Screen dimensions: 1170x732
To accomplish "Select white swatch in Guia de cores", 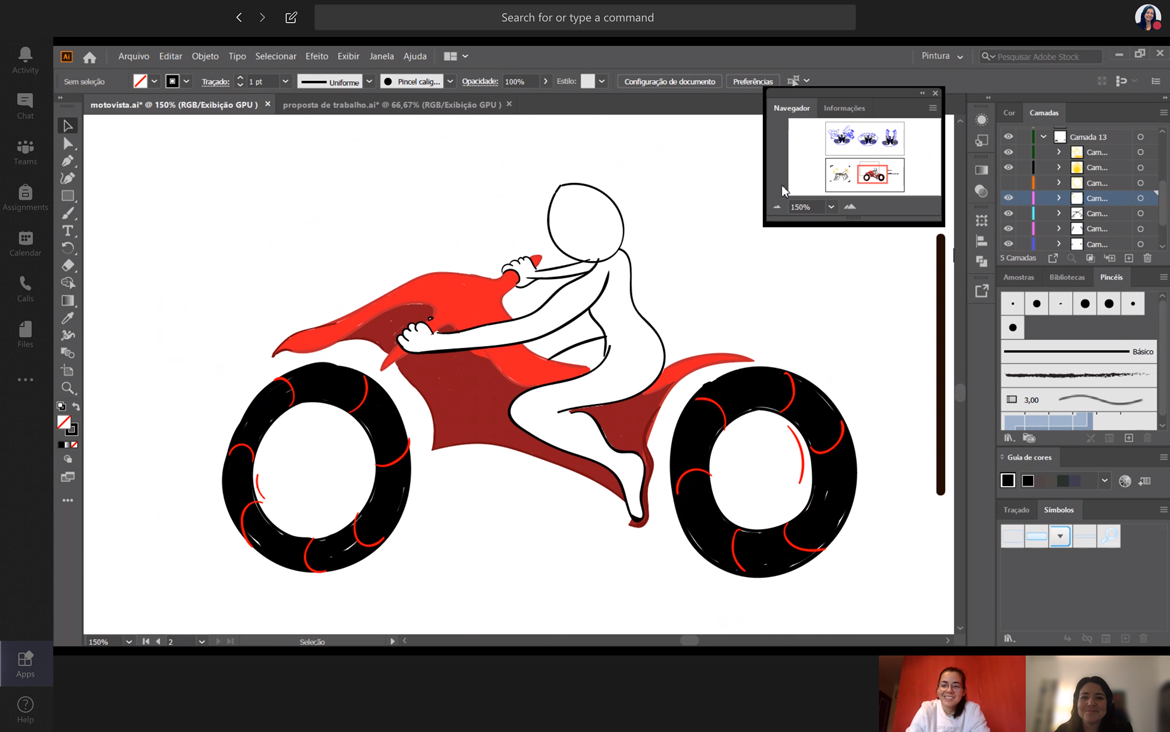I will [x=1008, y=481].
